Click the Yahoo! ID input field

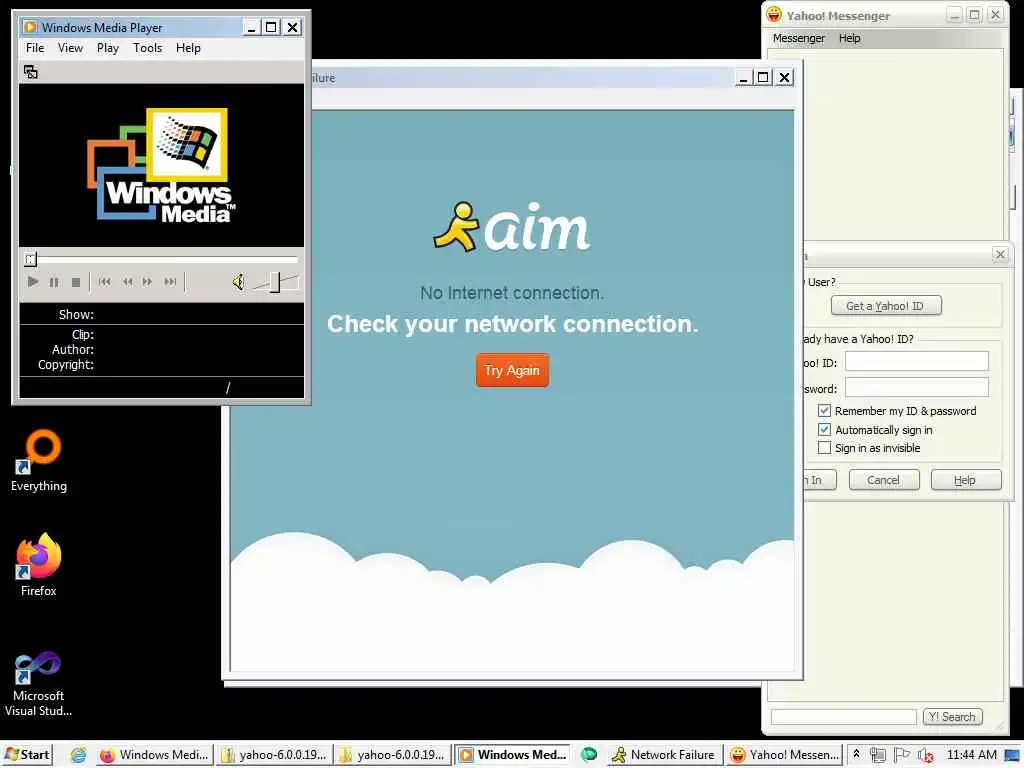tap(917, 361)
